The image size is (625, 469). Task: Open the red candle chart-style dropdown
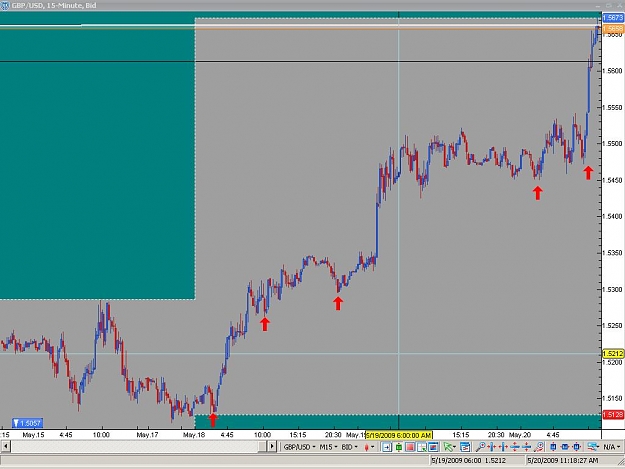369,447
